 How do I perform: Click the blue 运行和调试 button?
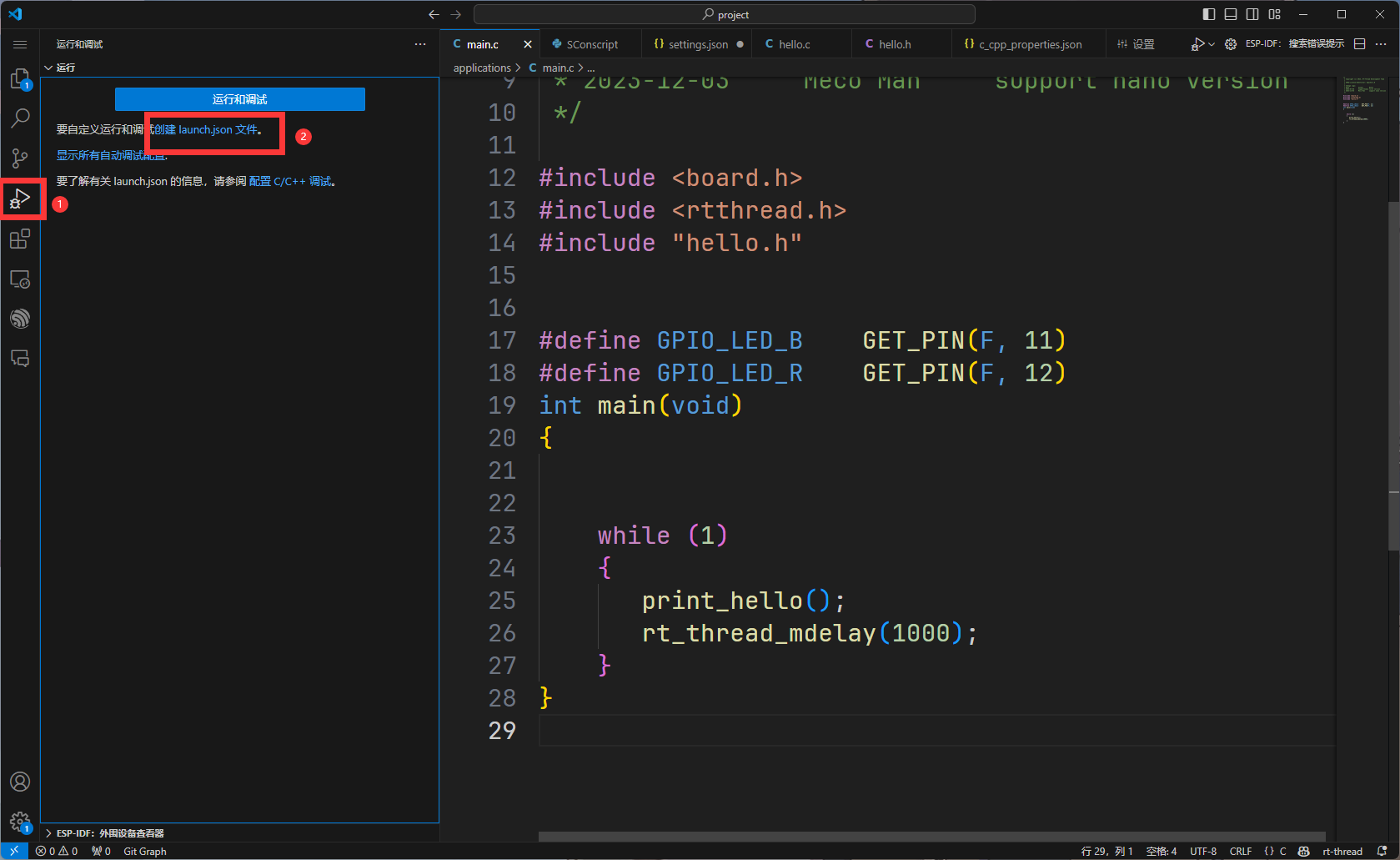point(240,99)
